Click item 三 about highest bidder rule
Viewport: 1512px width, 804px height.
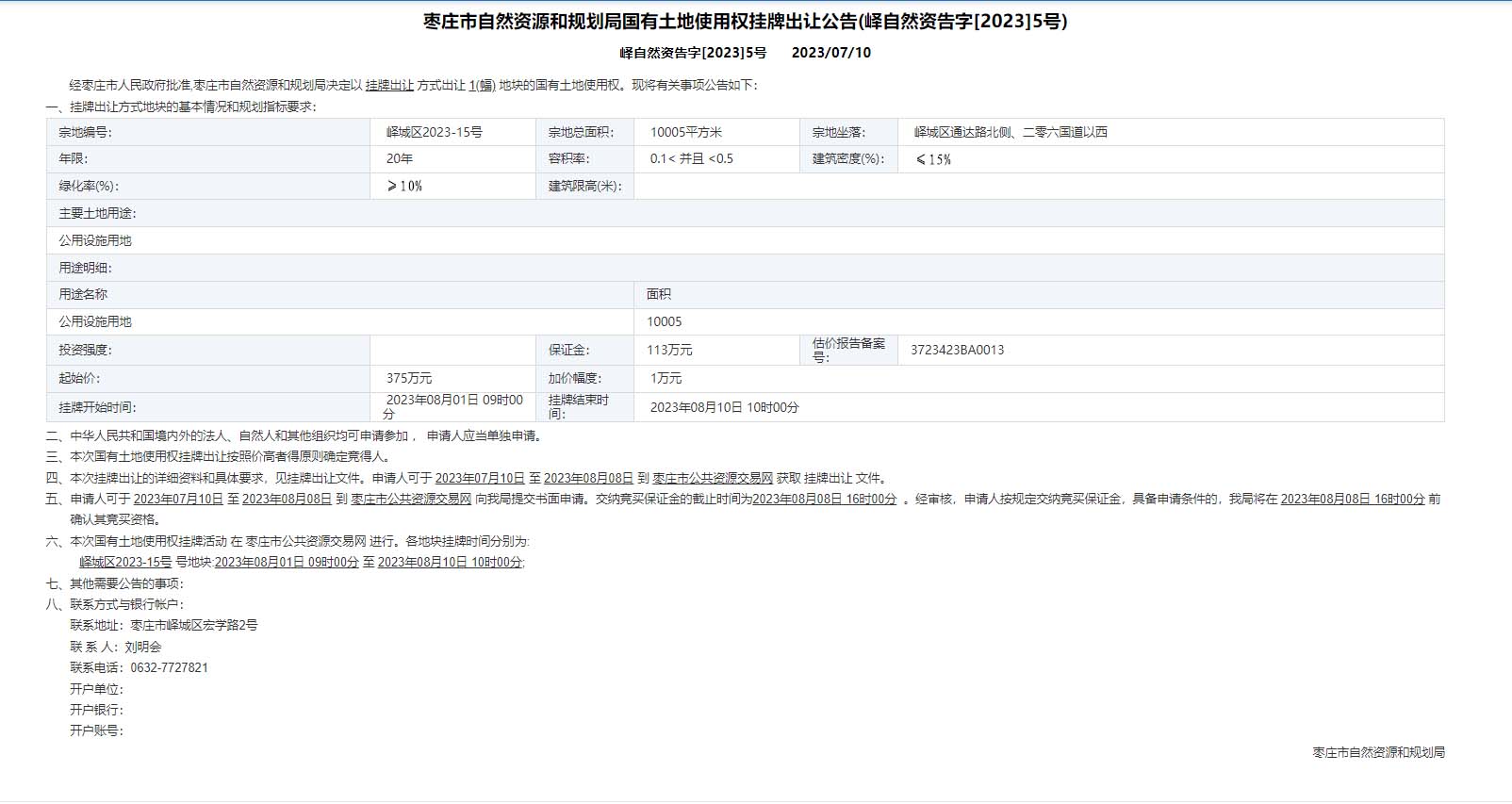tap(220, 456)
